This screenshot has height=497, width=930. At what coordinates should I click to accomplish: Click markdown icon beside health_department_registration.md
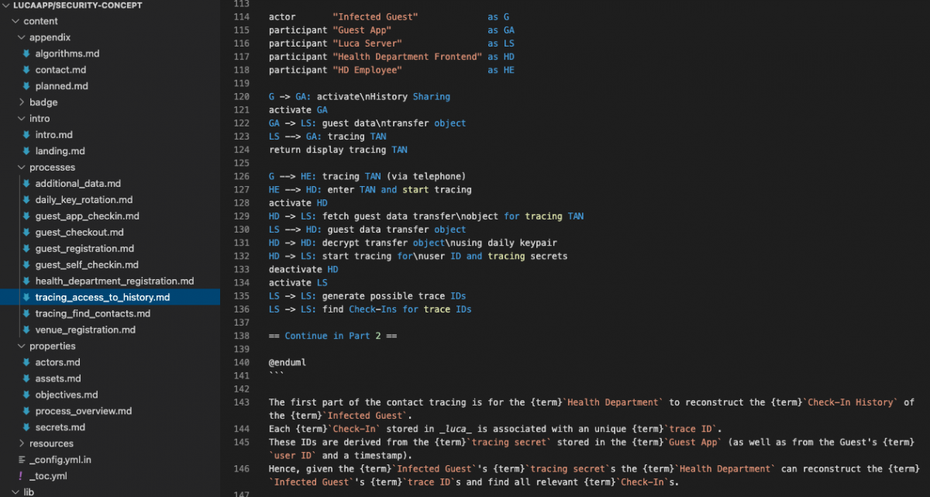(x=26, y=281)
